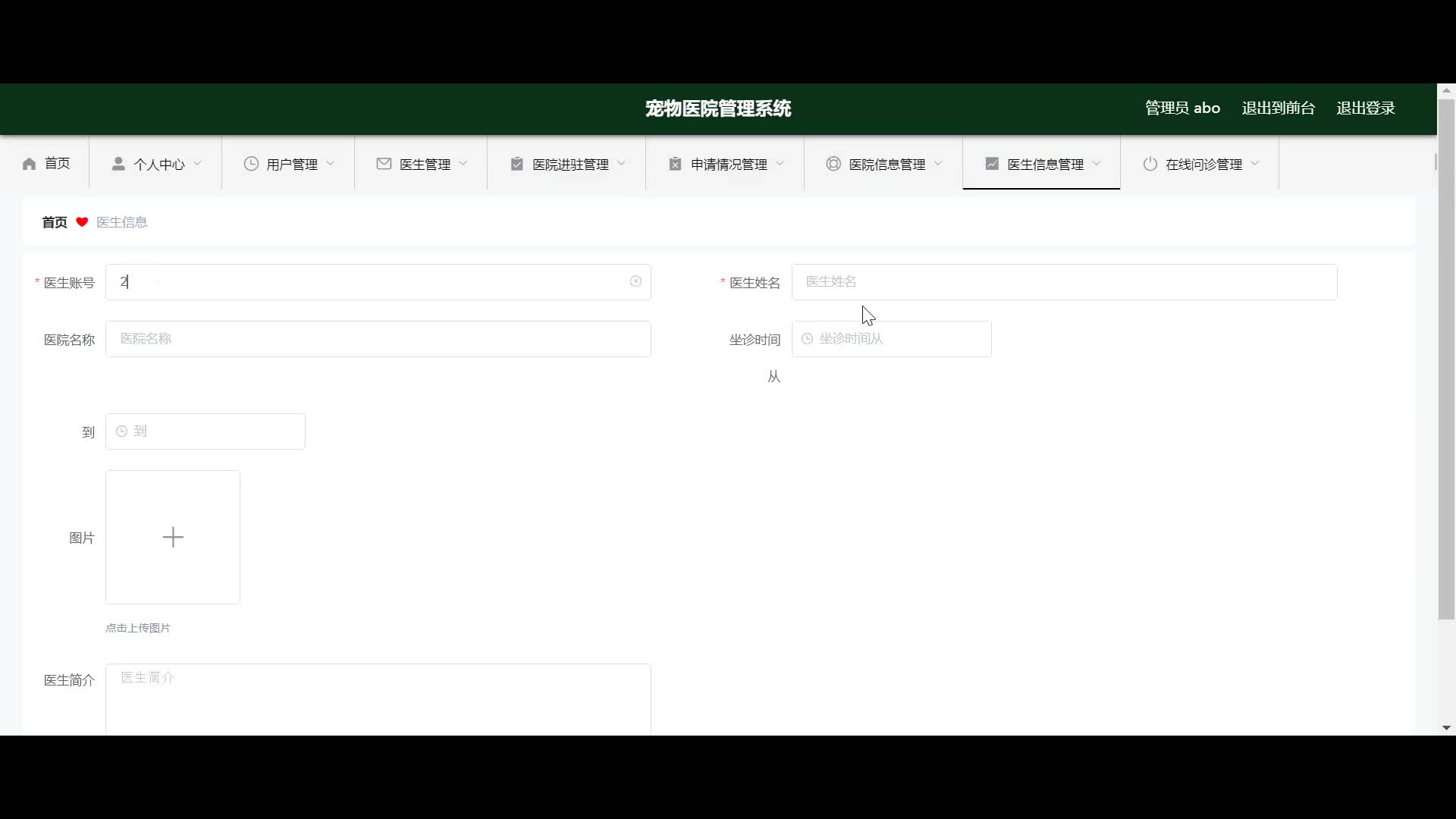Viewport: 1456px width, 819px height.
Task: Expand the 医生信息管理 dropdown chevron
Action: pos(1097,163)
